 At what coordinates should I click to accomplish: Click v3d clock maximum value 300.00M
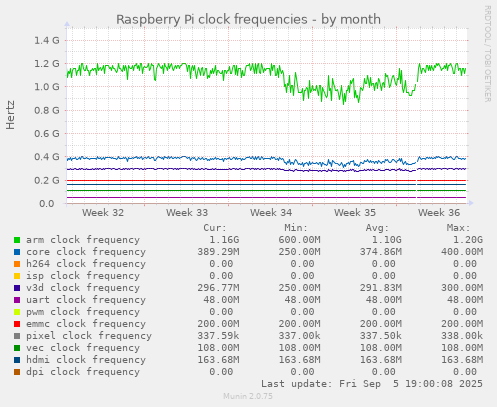462,288
